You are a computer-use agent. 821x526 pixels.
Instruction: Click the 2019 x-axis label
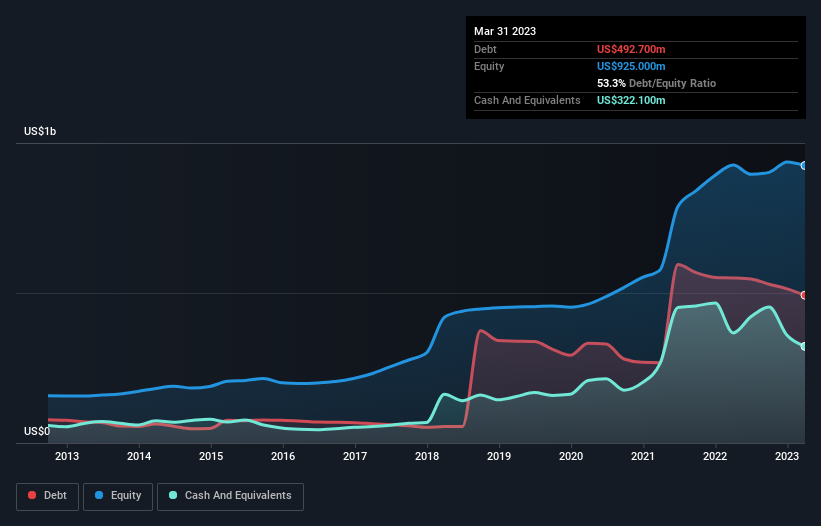click(x=499, y=456)
